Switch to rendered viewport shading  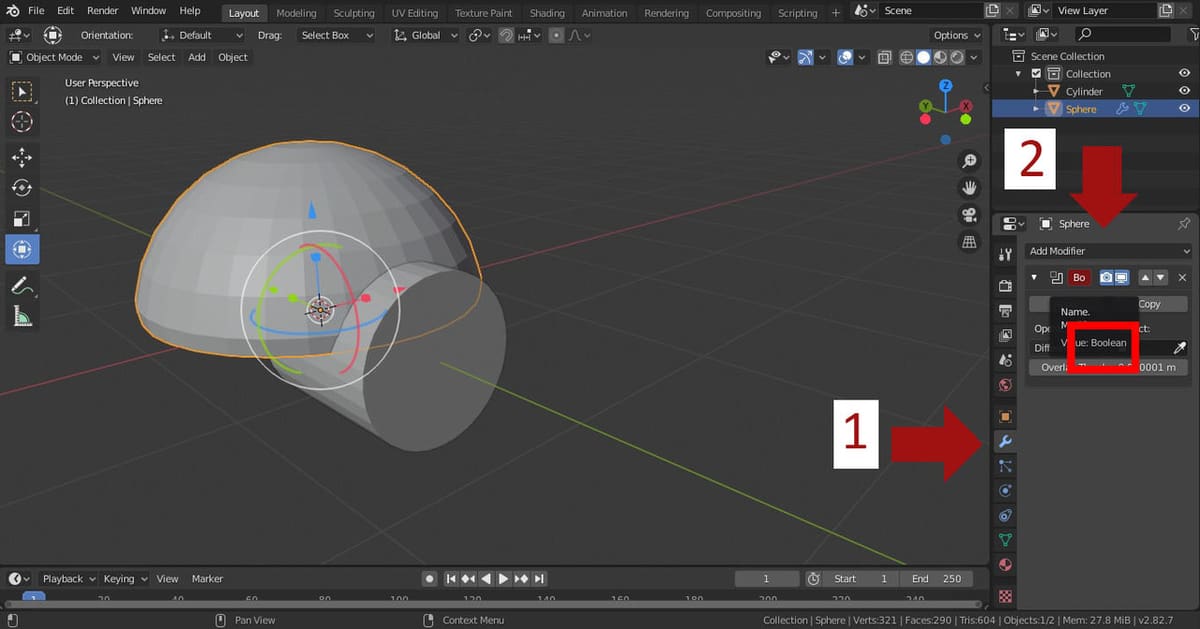coord(955,58)
